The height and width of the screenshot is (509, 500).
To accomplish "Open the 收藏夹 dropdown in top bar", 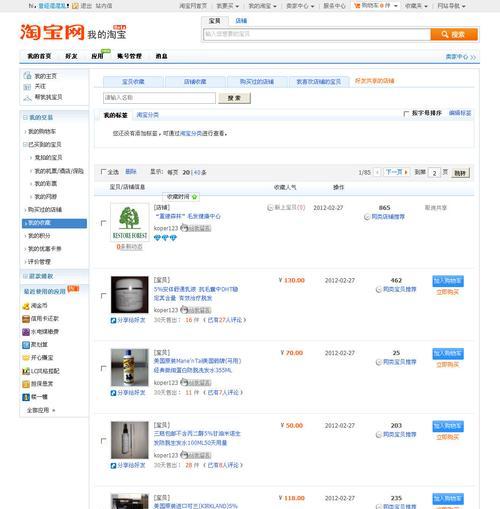I will [416, 6].
